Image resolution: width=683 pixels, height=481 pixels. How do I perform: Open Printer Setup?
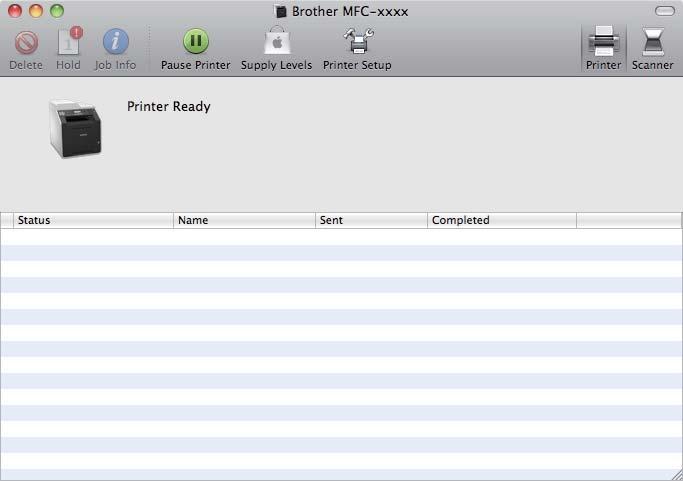point(358,41)
